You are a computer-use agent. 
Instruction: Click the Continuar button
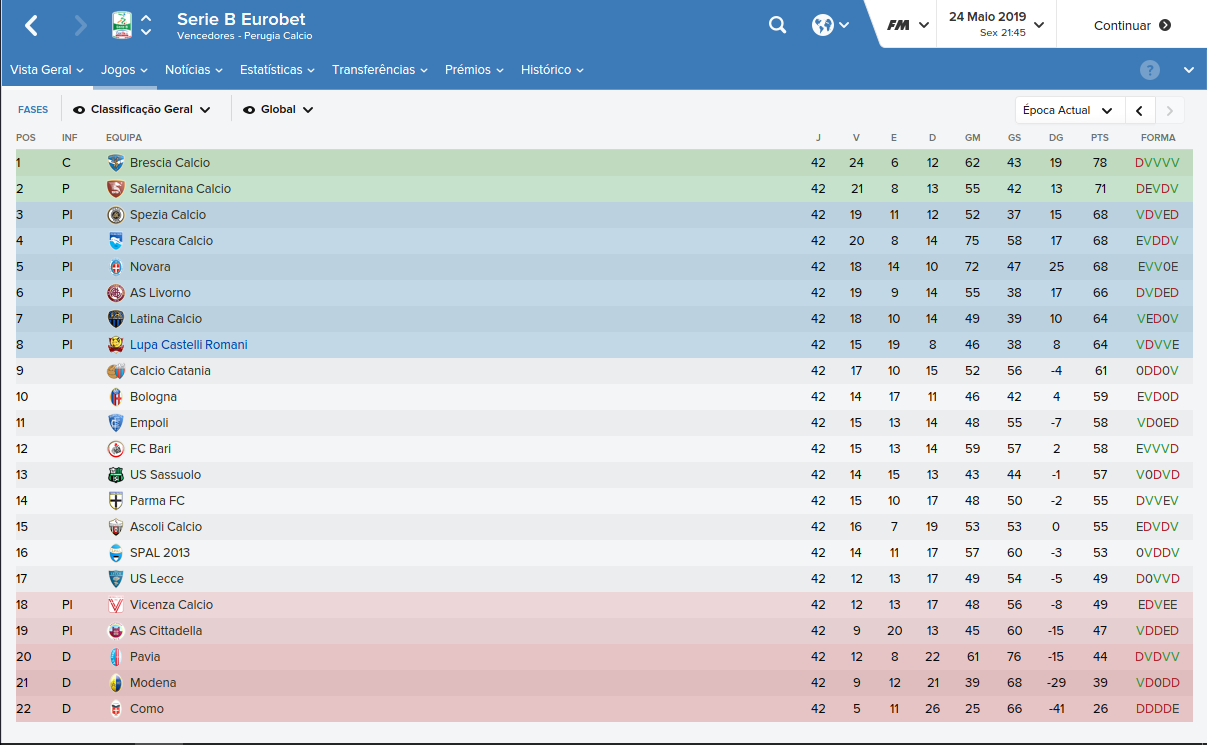(x=1132, y=26)
